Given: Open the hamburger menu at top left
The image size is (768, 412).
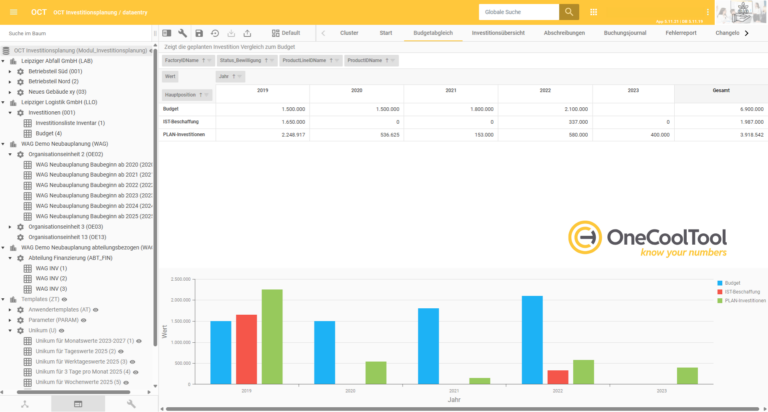Looking at the screenshot, I should pos(11,12).
